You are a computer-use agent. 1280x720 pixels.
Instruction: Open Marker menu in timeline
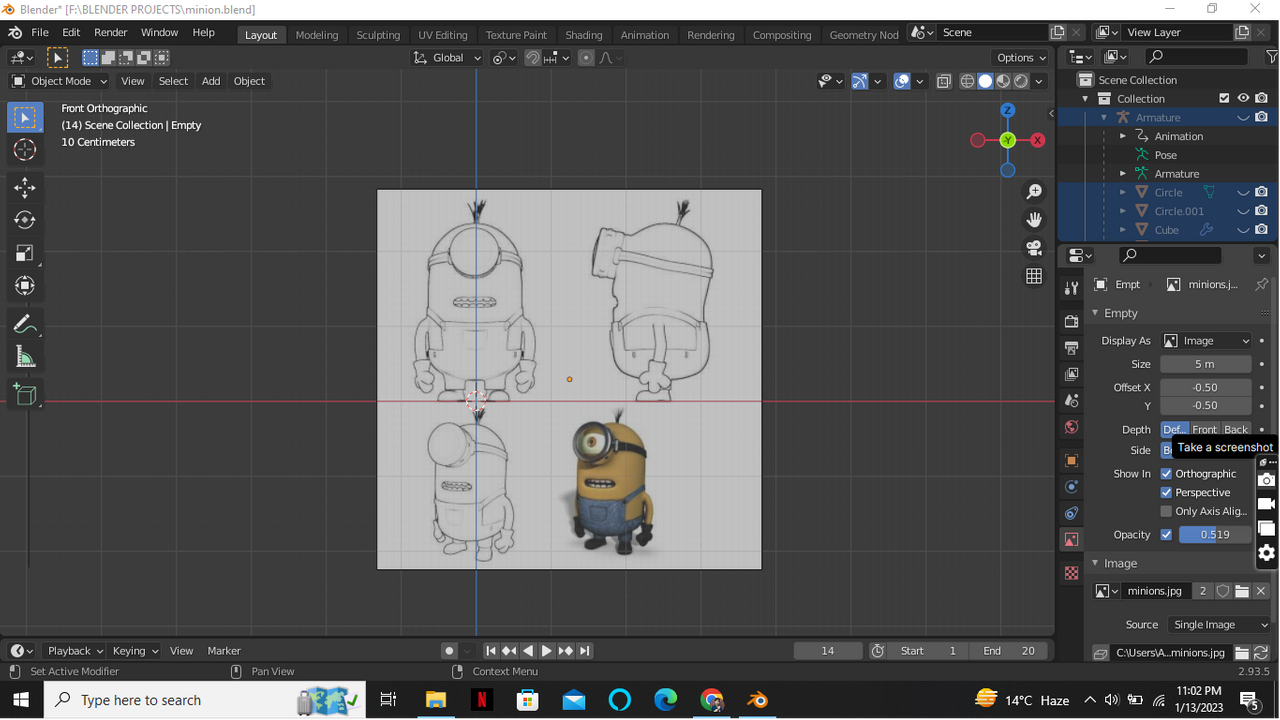click(x=224, y=651)
